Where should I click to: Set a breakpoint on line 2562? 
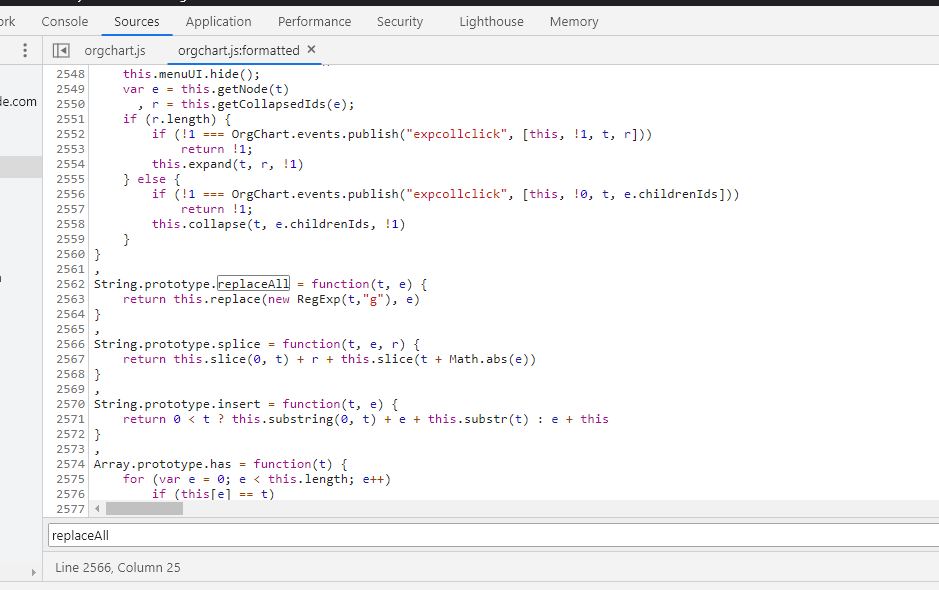tap(69, 283)
